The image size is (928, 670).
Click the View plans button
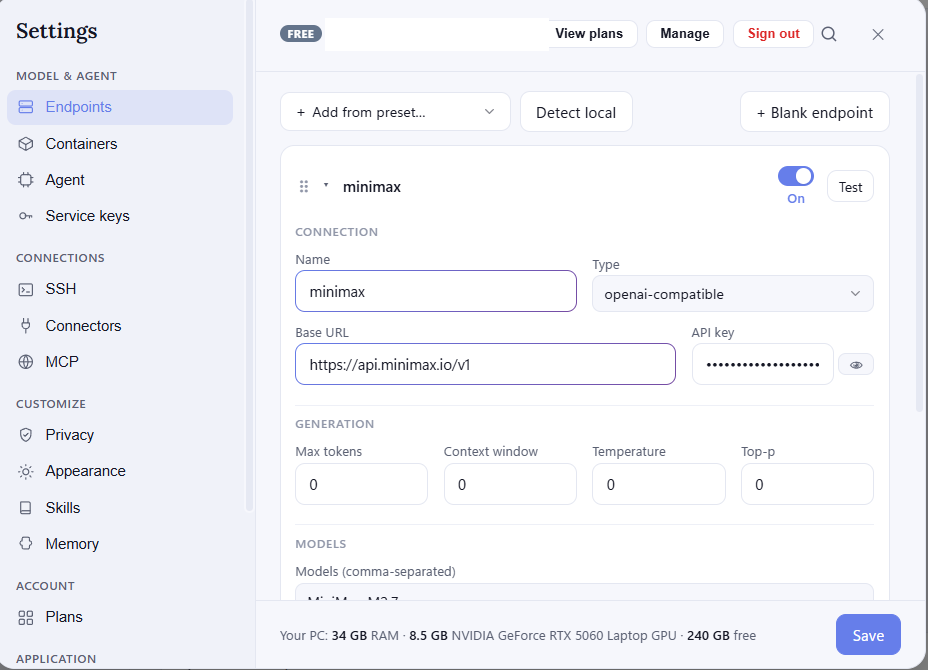589,34
